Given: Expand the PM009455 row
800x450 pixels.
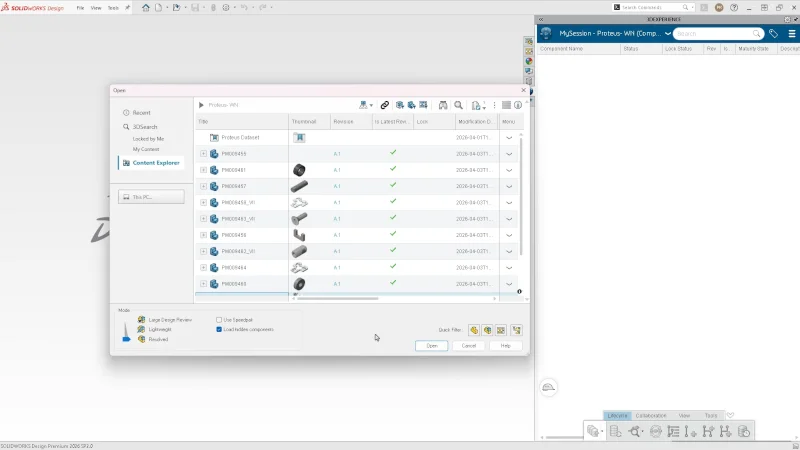Looking at the screenshot, I should [x=203, y=154].
